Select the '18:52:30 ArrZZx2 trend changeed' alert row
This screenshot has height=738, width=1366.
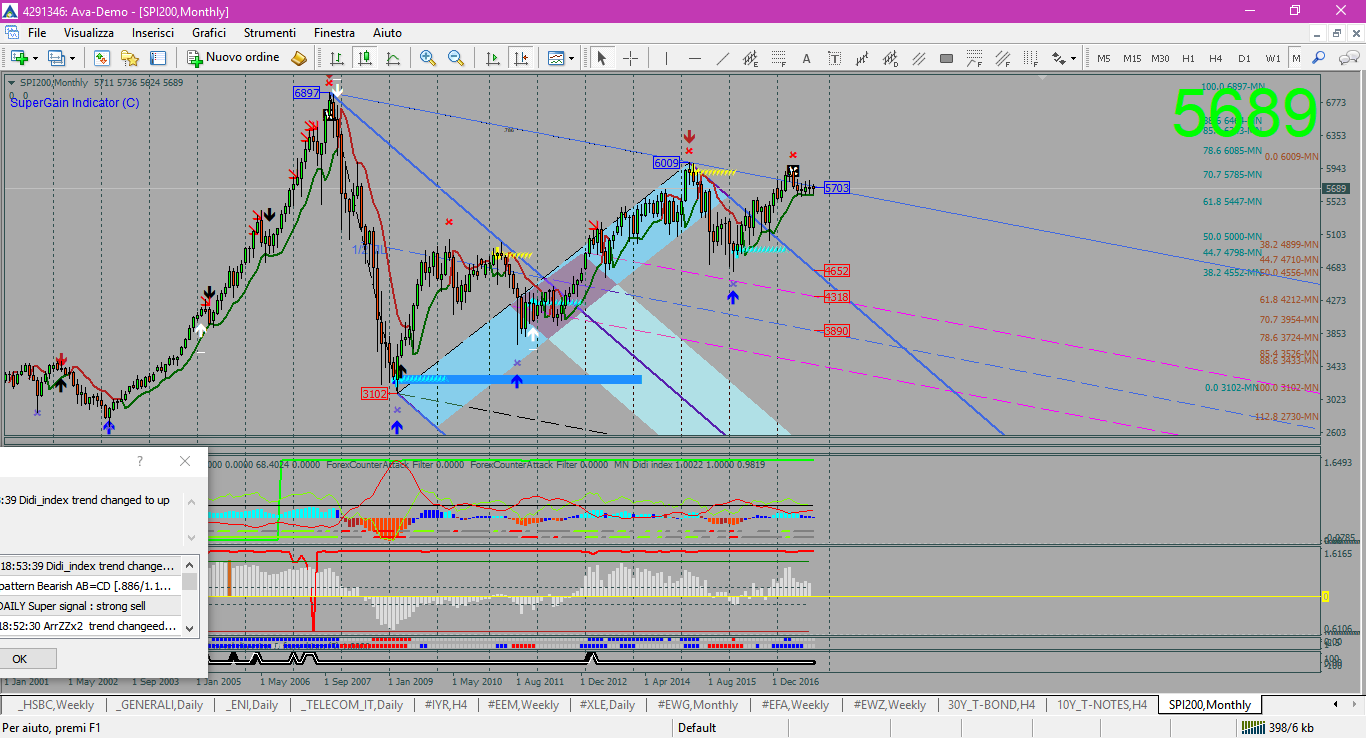(x=90, y=626)
